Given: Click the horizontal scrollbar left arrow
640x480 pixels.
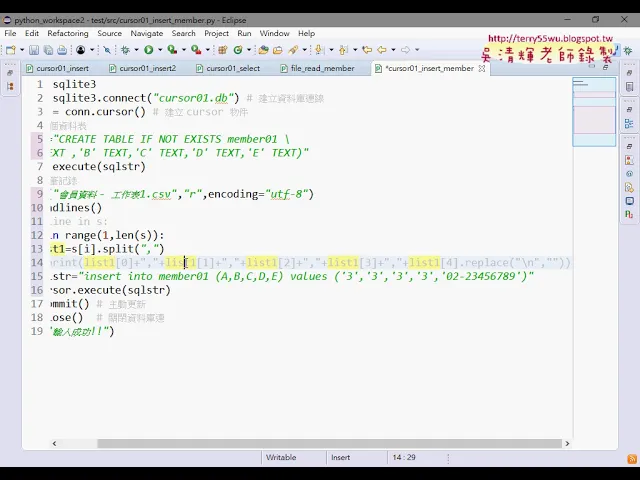Looking at the screenshot, I should click(x=54, y=444).
